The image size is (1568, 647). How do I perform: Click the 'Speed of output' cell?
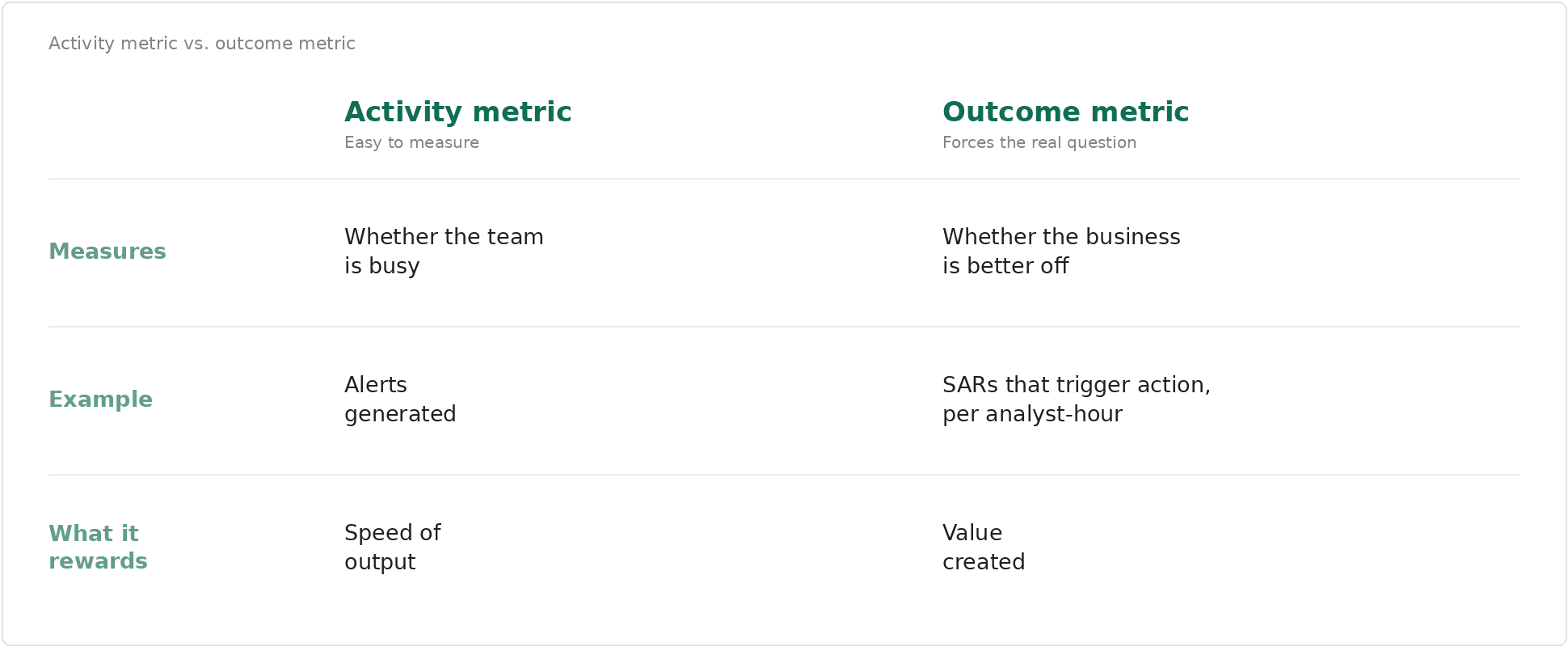click(x=392, y=548)
